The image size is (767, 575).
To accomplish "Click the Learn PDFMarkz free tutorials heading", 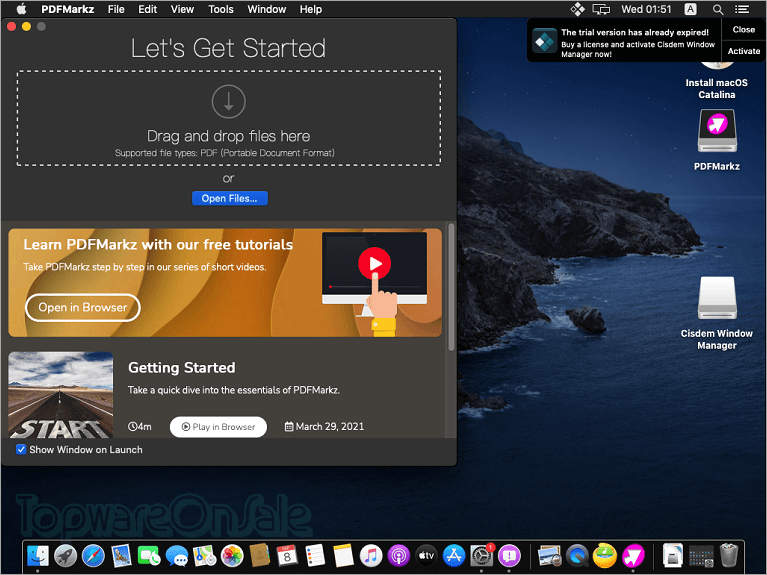I will tap(158, 244).
